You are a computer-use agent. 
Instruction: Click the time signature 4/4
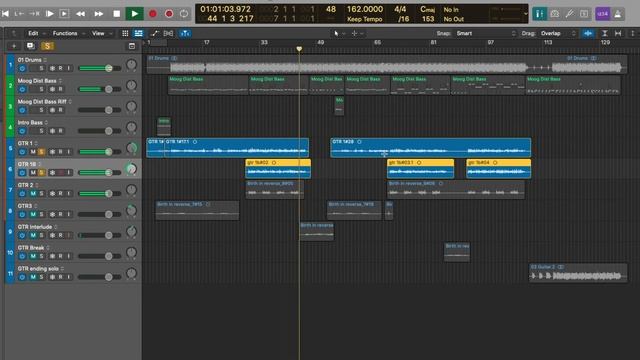(x=400, y=9)
